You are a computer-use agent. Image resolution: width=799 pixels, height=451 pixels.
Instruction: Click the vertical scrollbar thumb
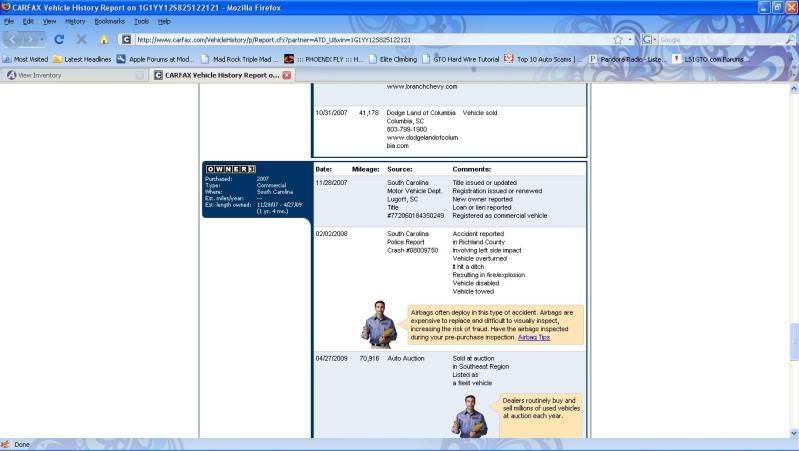(x=794, y=341)
